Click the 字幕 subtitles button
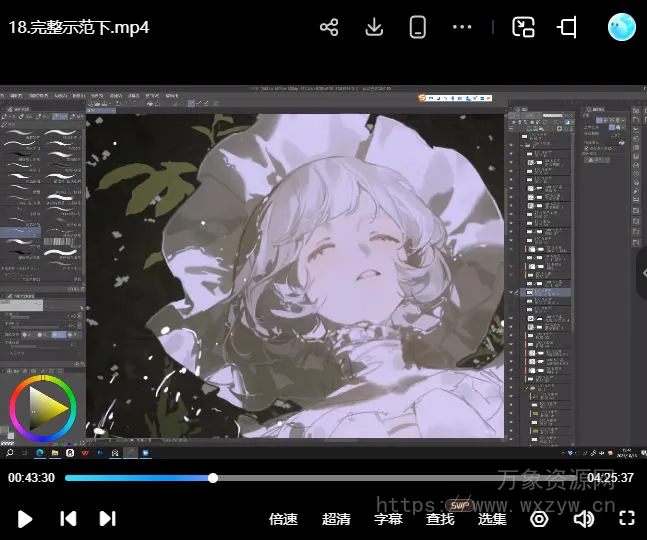 click(x=388, y=519)
